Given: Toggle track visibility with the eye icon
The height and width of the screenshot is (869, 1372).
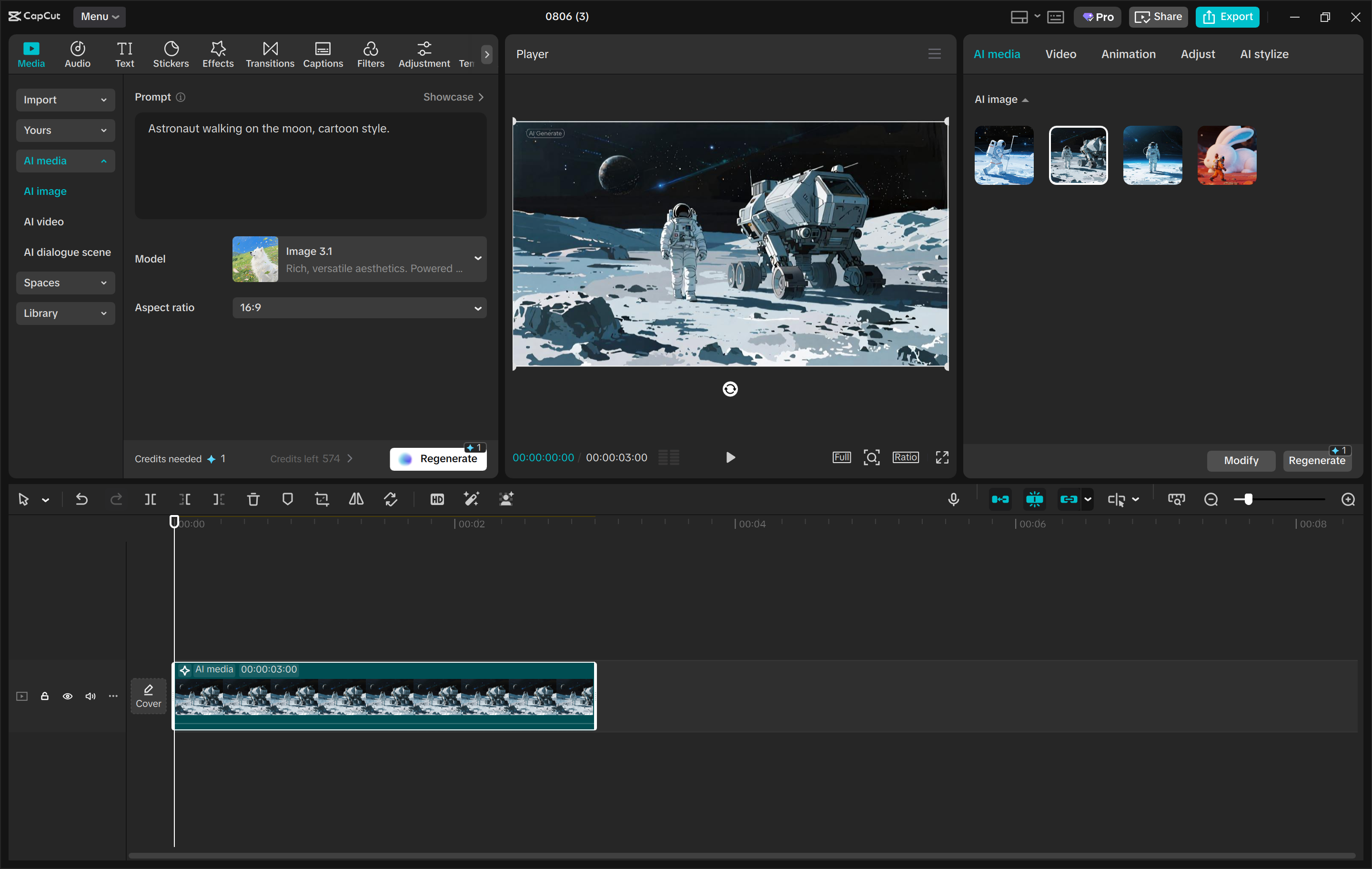Looking at the screenshot, I should [x=67, y=696].
